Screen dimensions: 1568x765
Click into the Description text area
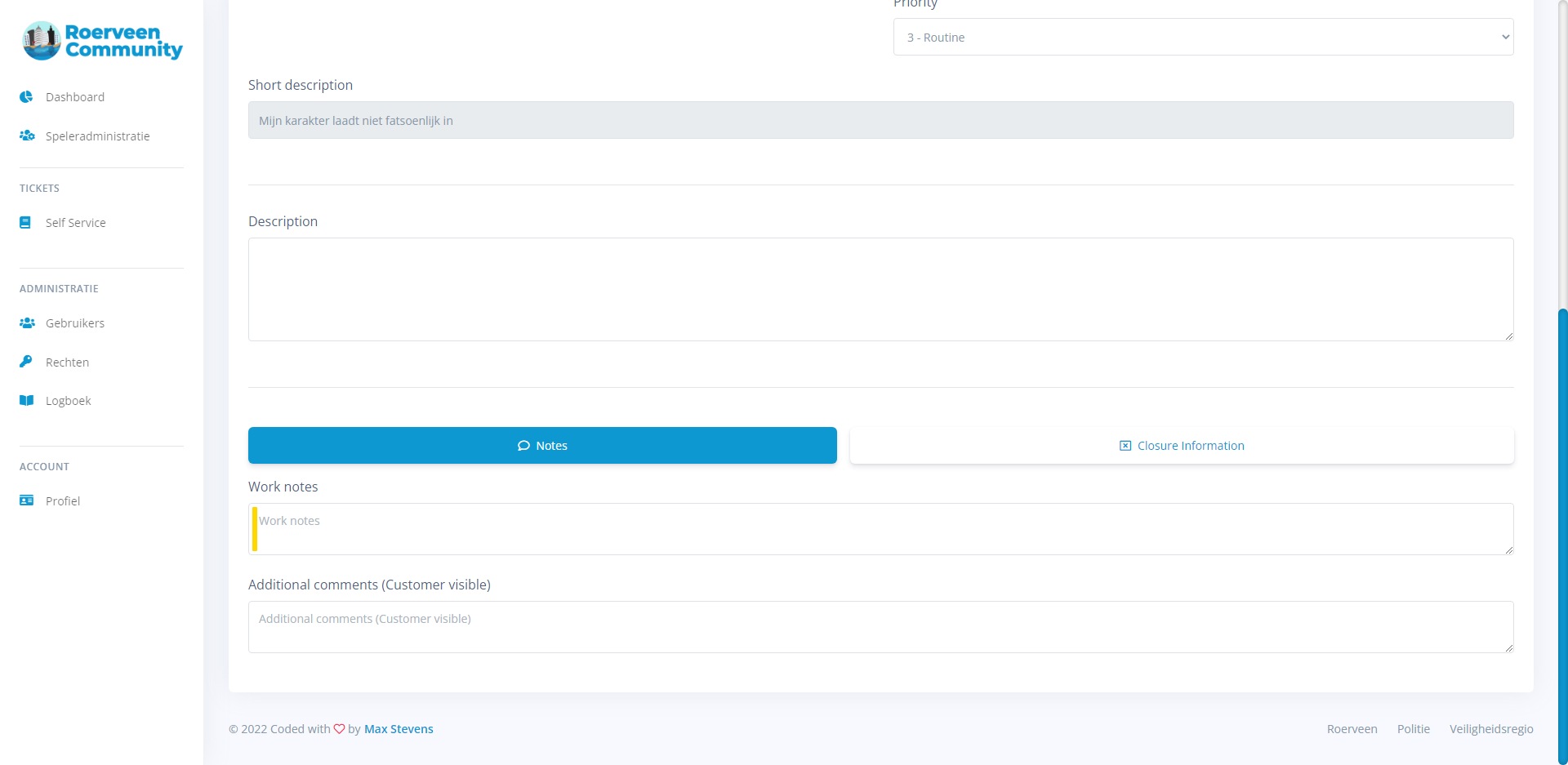(x=880, y=290)
